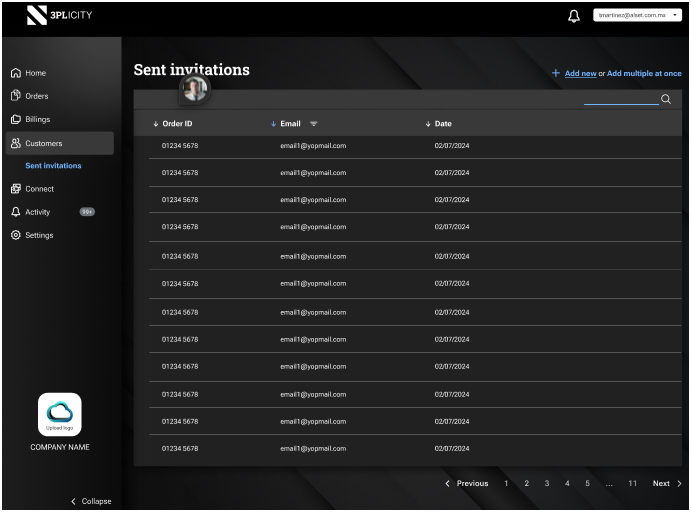Open the notifications bell in header
The height and width of the screenshot is (512, 691).
click(574, 16)
